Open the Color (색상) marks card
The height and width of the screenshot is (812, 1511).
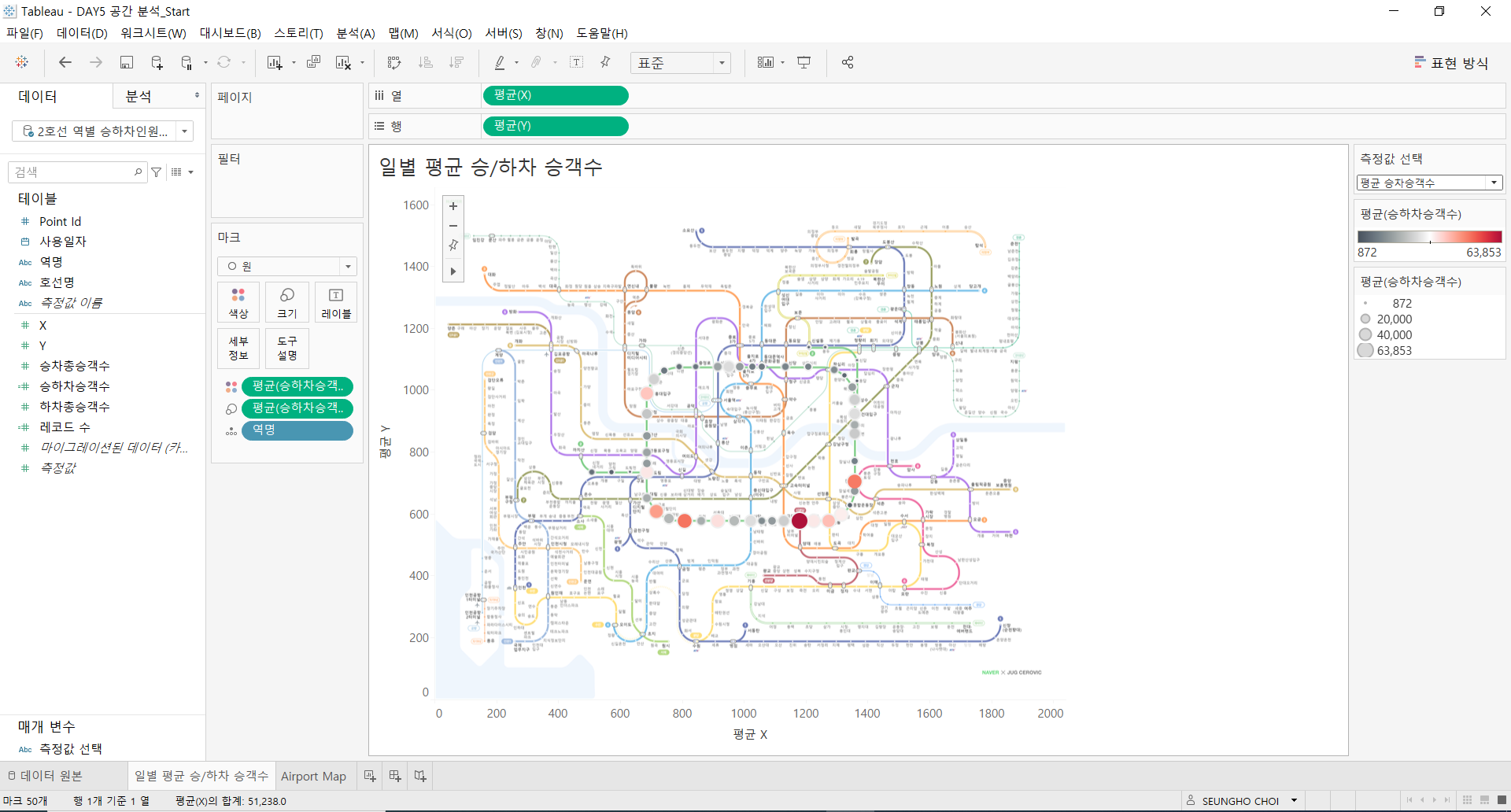238,302
